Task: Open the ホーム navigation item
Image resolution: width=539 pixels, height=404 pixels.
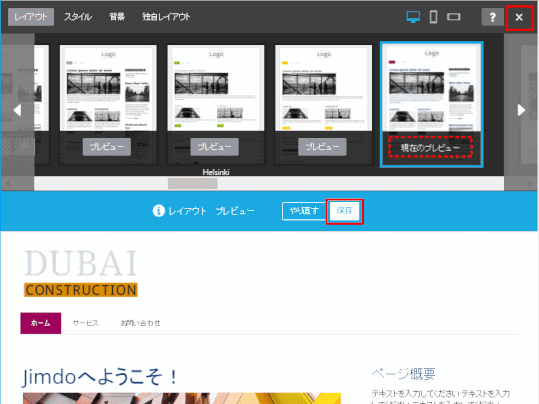Action: (x=41, y=323)
